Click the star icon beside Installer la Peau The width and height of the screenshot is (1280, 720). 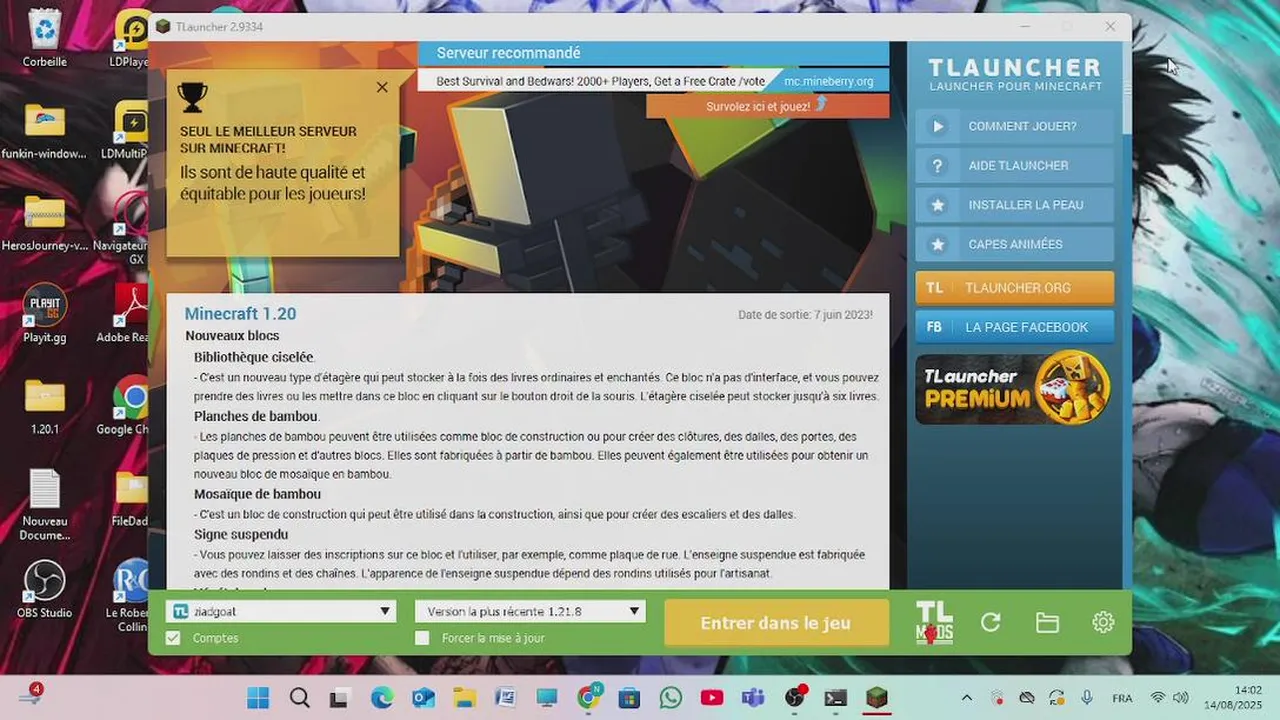938,205
